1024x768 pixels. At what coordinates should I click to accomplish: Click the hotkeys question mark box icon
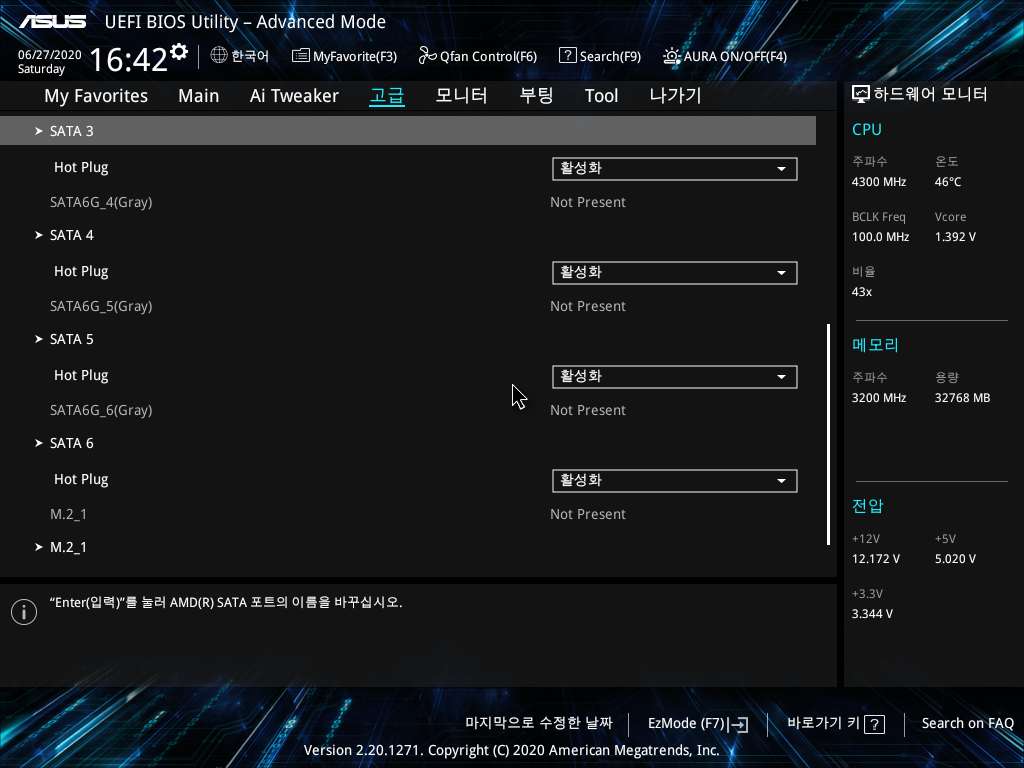pyautogui.click(x=874, y=724)
